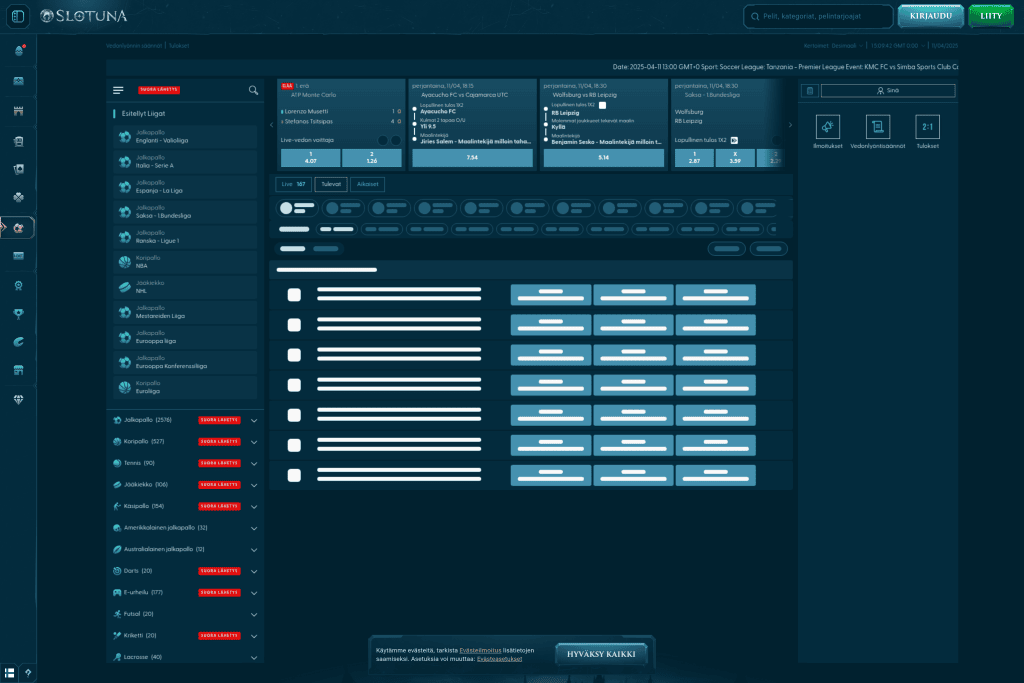Click the Slotuna logo
Image resolution: width=1024 pixels, height=683 pixels.
point(84,16)
